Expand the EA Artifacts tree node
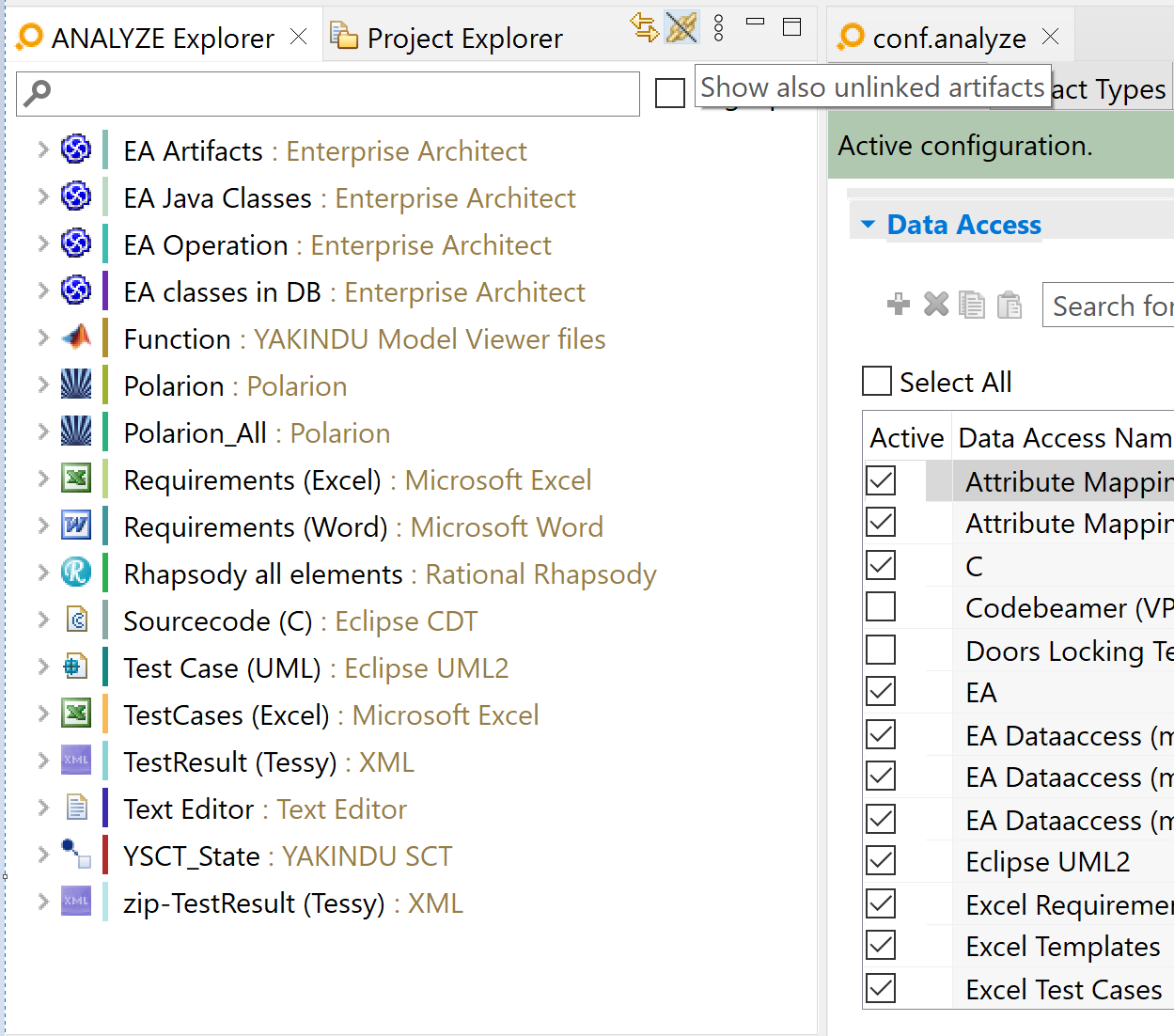The height and width of the screenshot is (1036, 1174). coord(42,149)
